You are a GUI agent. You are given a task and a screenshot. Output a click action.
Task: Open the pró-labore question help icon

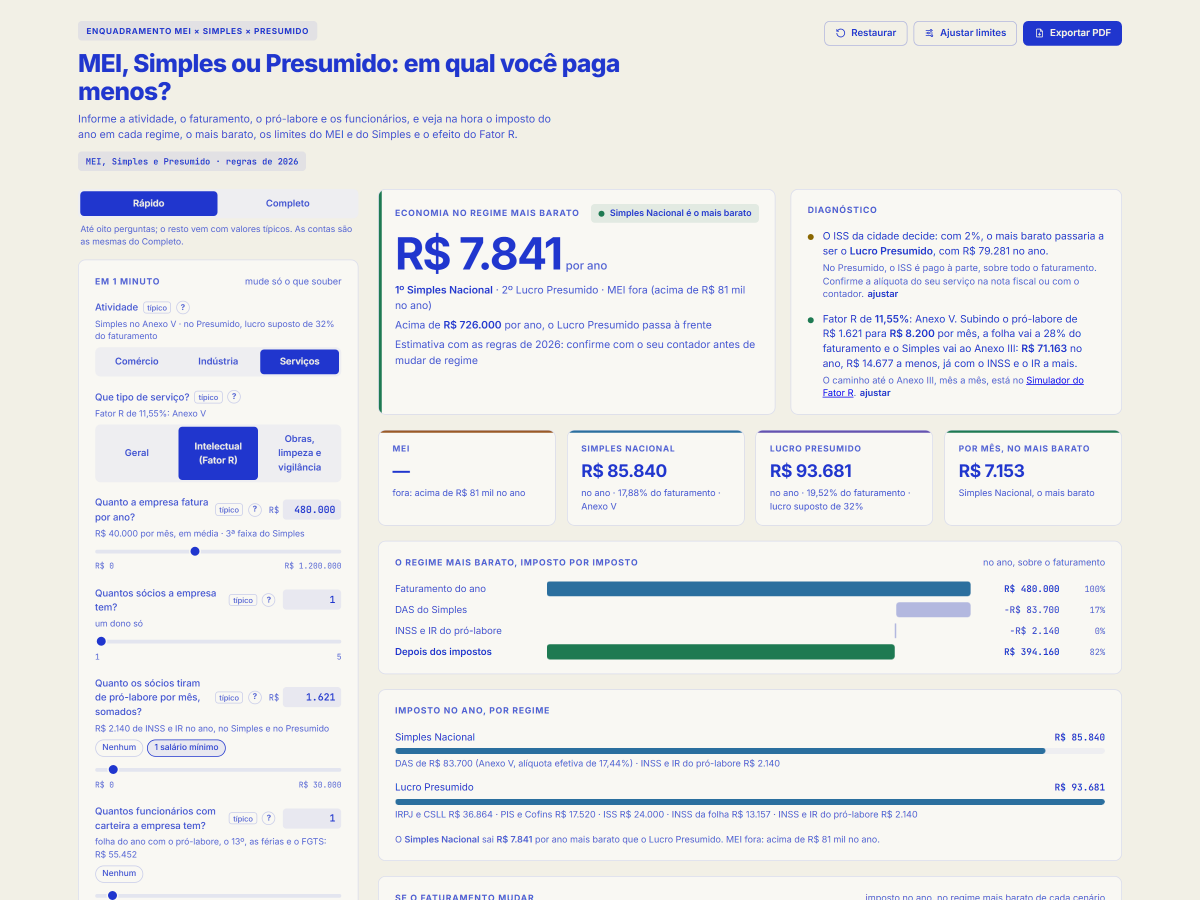[x=255, y=697]
